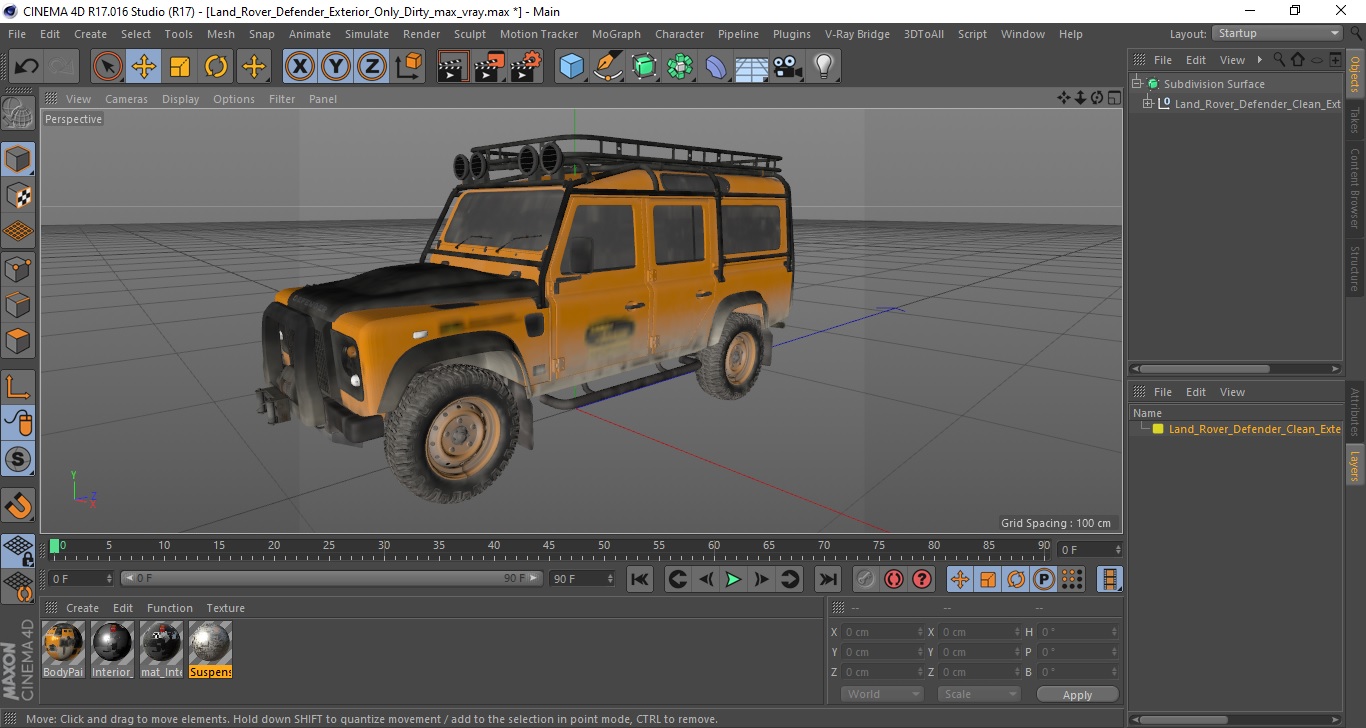Open the MoGraph menu
This screenshot has height=728, width=1366.
tap(616, 34)
